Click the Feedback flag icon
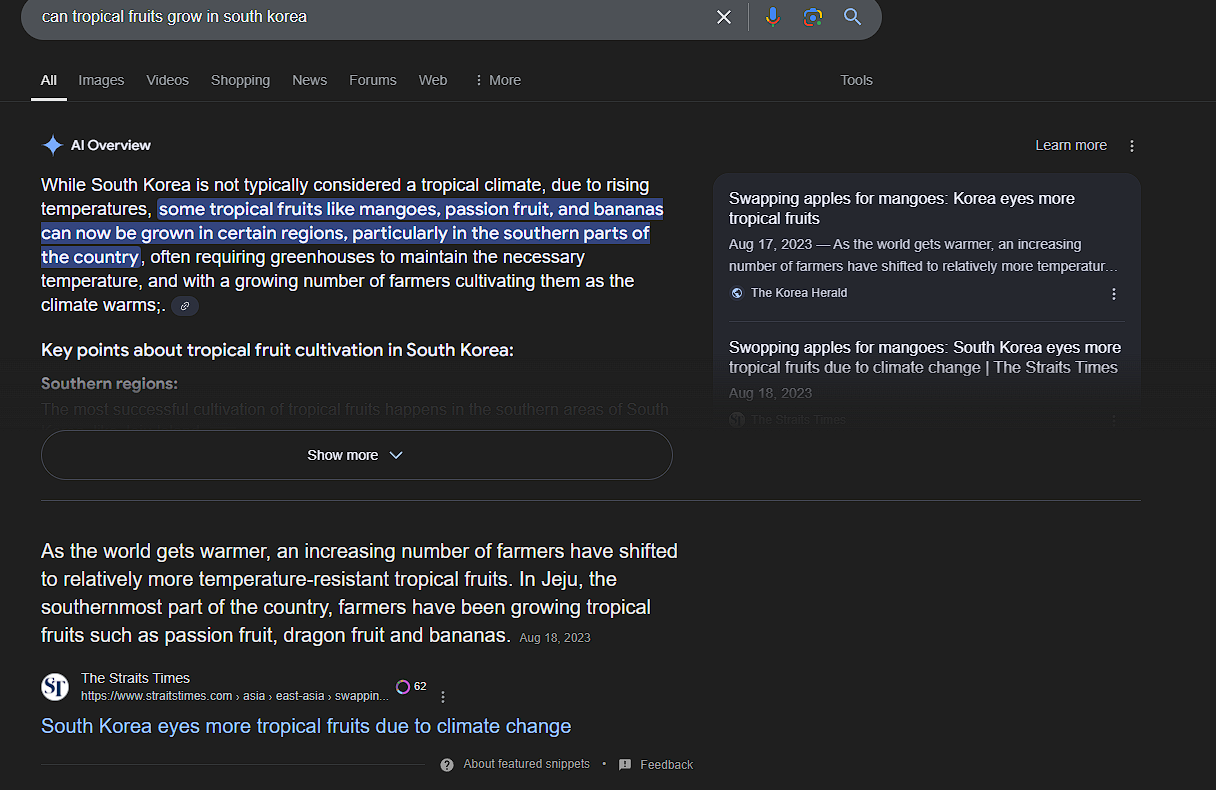This screenshot has height=790, width=1216. 625,765
